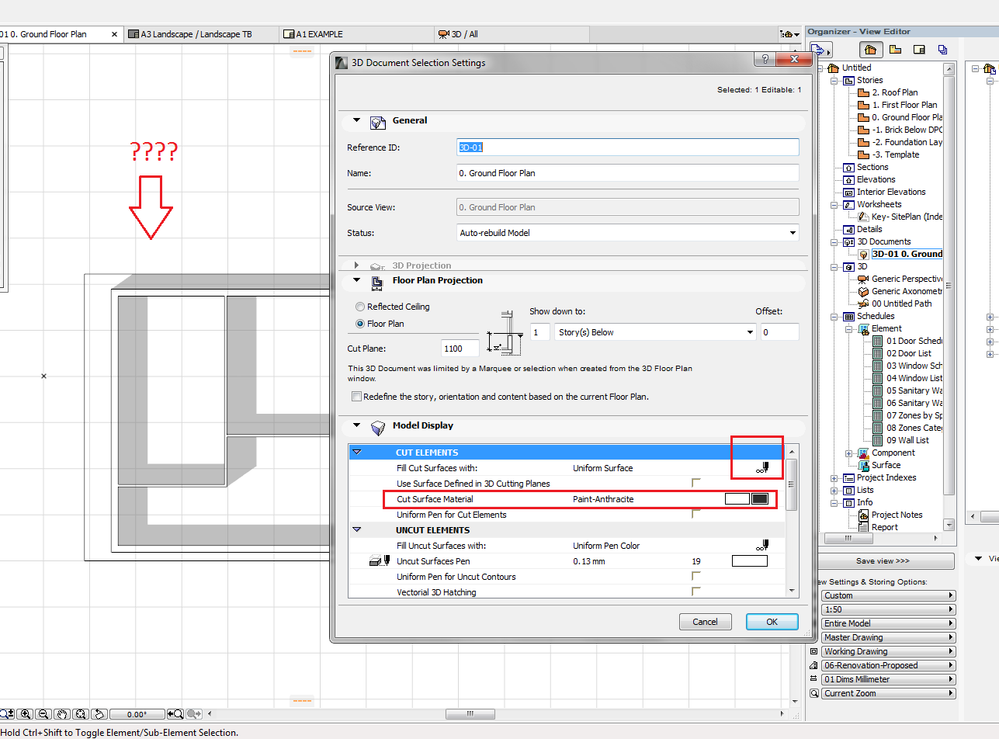Toggle Uniform Pen for Uncut Contours checkbox
Viewport: 999px width, 739px height.
point(696,576)
